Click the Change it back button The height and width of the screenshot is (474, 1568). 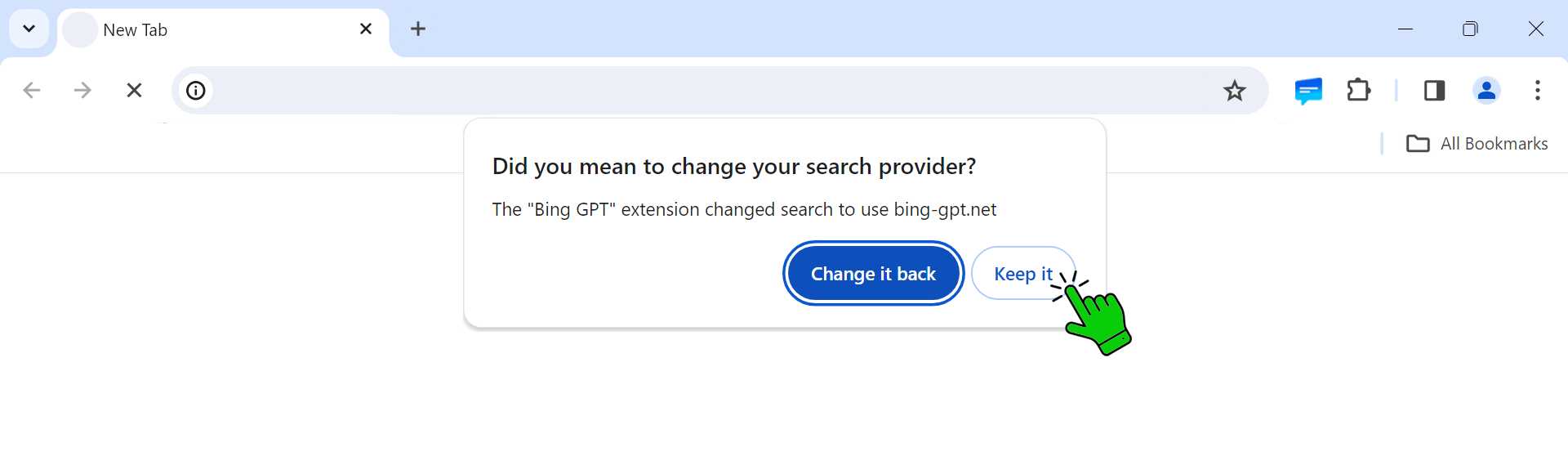tap(873, 274)
